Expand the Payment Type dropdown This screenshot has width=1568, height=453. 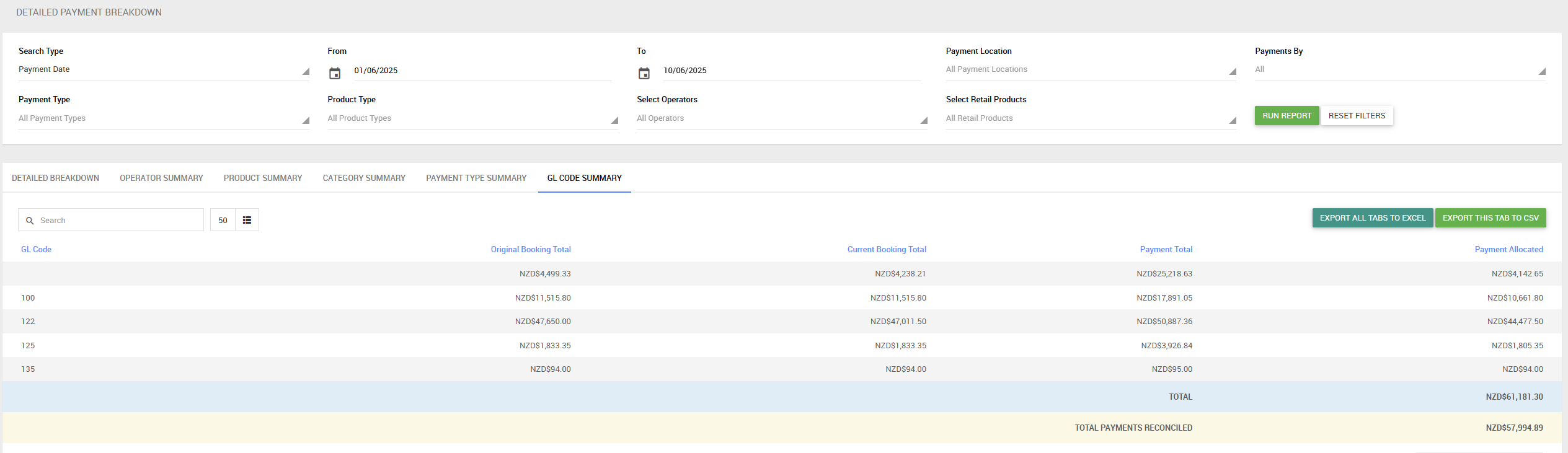pyautogui.click(x=164, y=118)
